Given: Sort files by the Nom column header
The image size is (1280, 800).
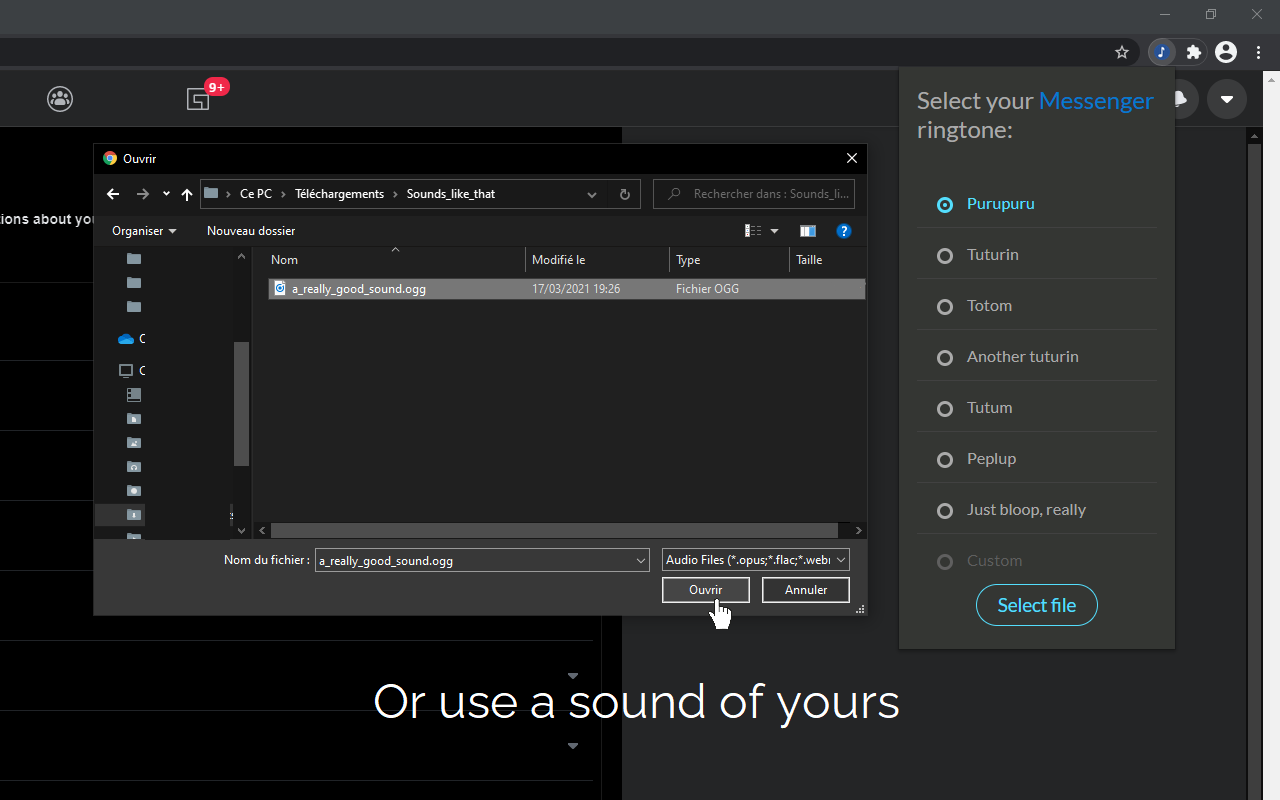Looking at the screenshot, I should (284, 259).
